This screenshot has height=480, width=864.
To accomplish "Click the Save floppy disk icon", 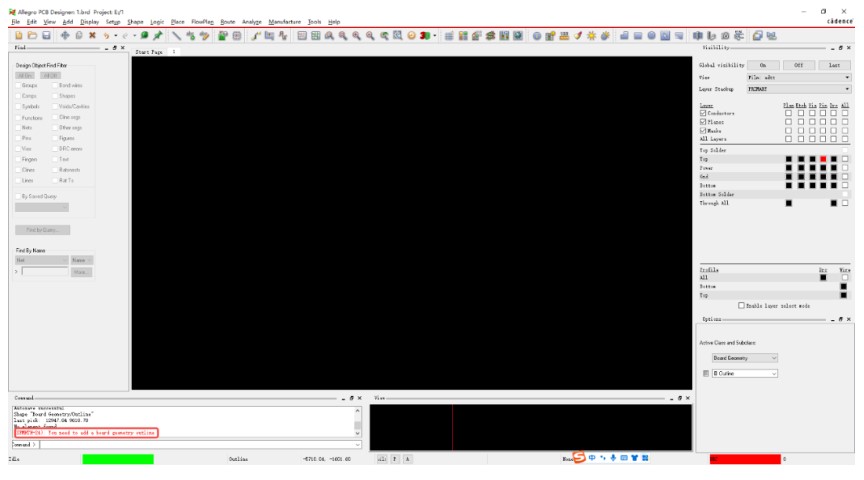I will tap(46, 36).
